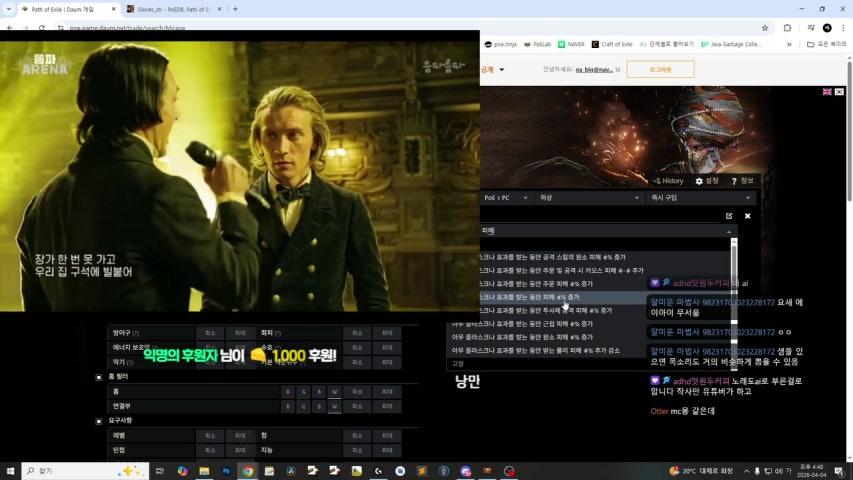Screen dimensions: 853x480
Task: Click the 정보 info question mark
Action: [x=741, y=181]
